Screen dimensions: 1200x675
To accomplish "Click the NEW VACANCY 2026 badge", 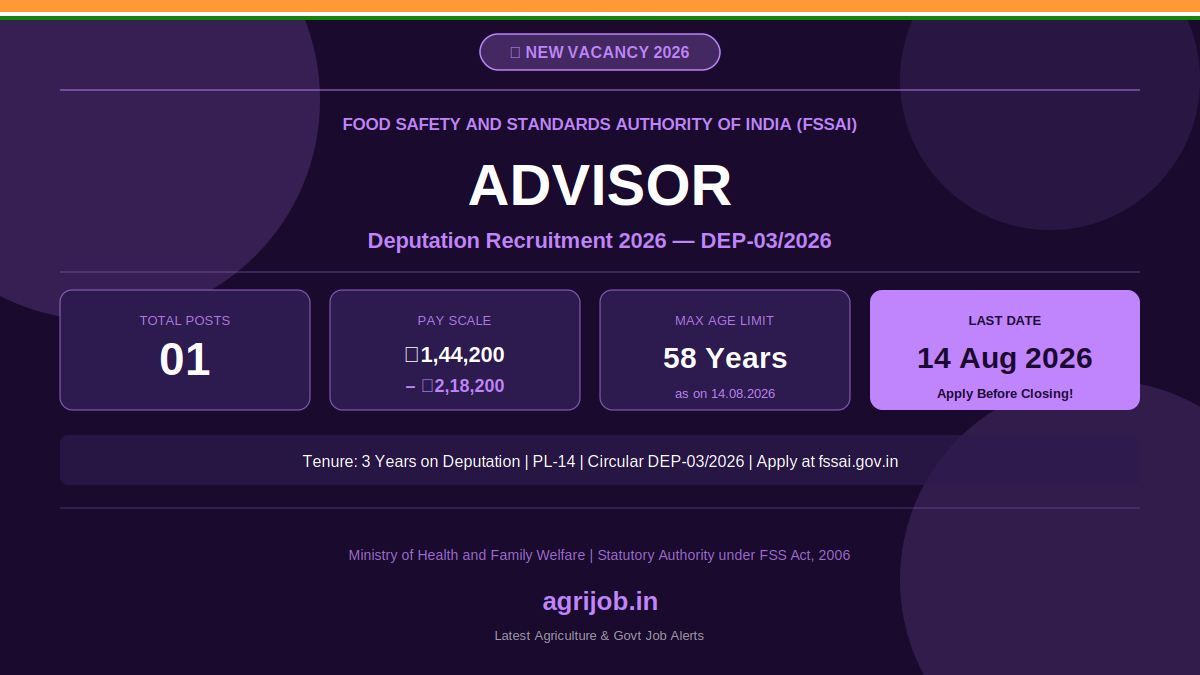I will pyautogui.click(x=600, y=52).
